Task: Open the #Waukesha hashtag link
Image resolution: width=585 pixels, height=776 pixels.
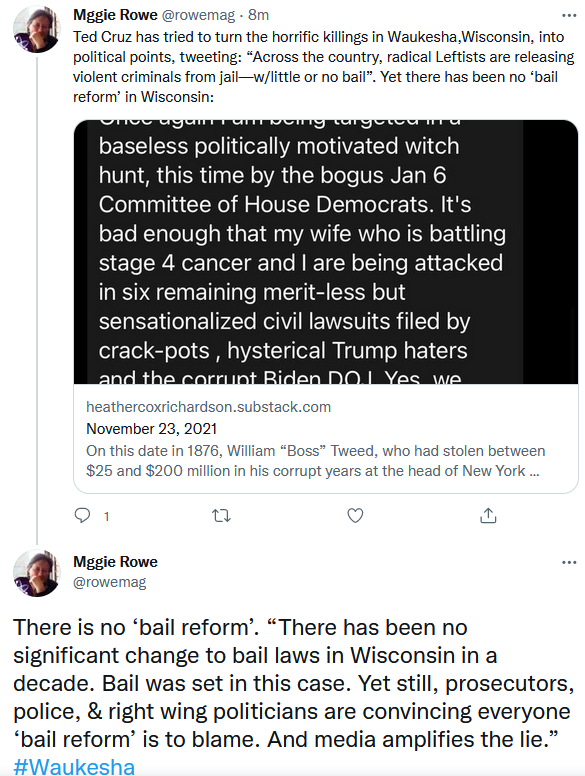Action: [74, 766]
